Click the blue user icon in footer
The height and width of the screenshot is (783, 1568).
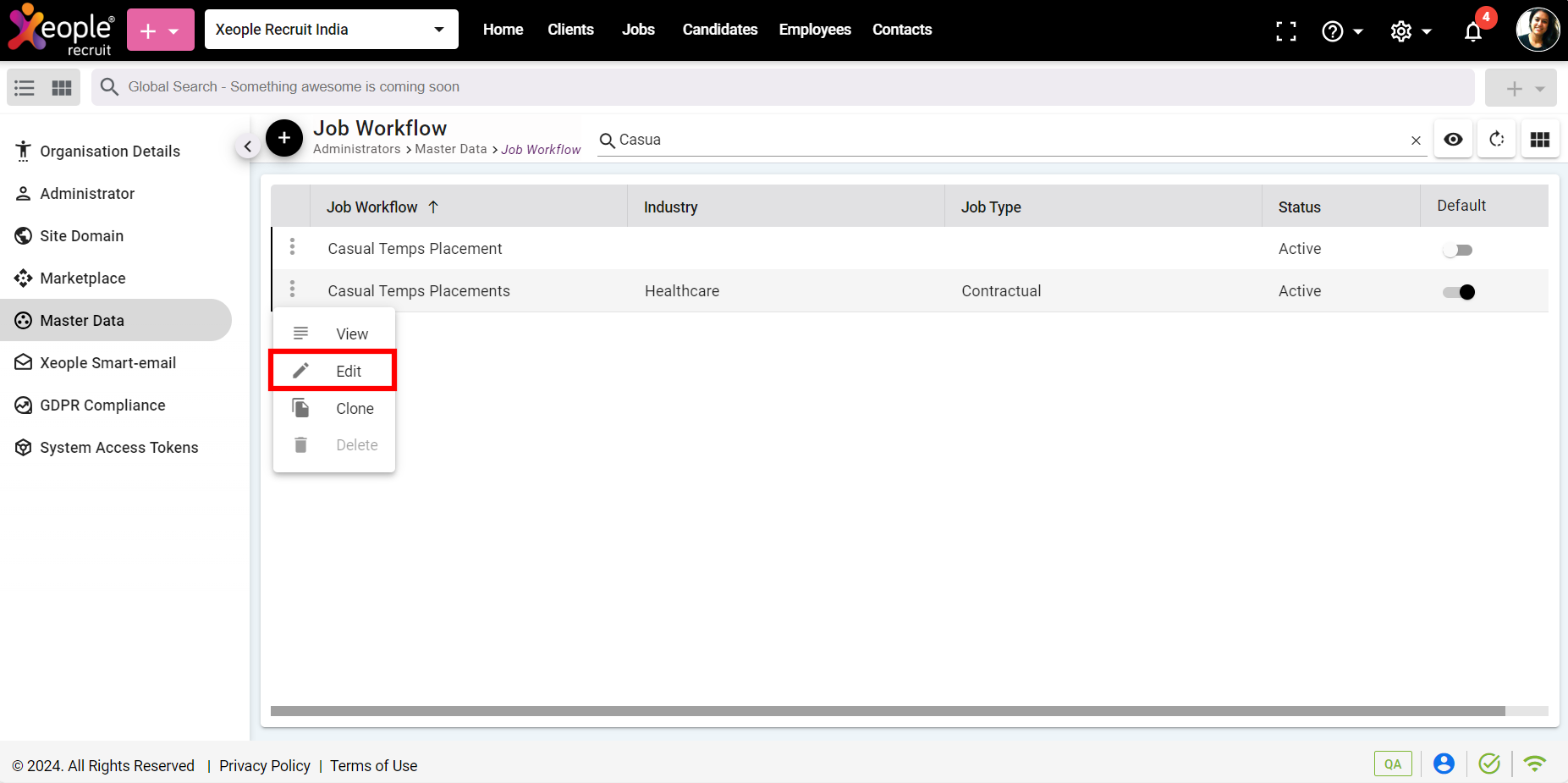click(1444, 764)
